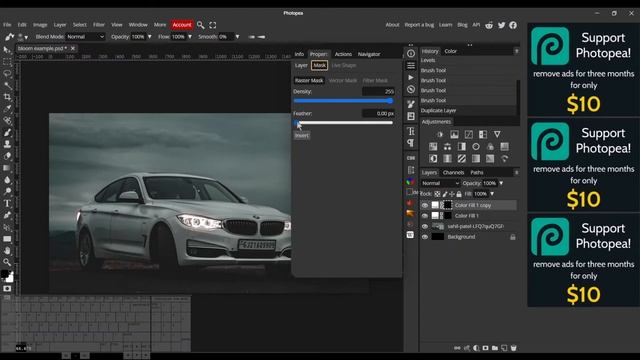Hide the Color Fill 1 layer
The height and width of the screenshot is (360, 640).
tap(425, 216)
